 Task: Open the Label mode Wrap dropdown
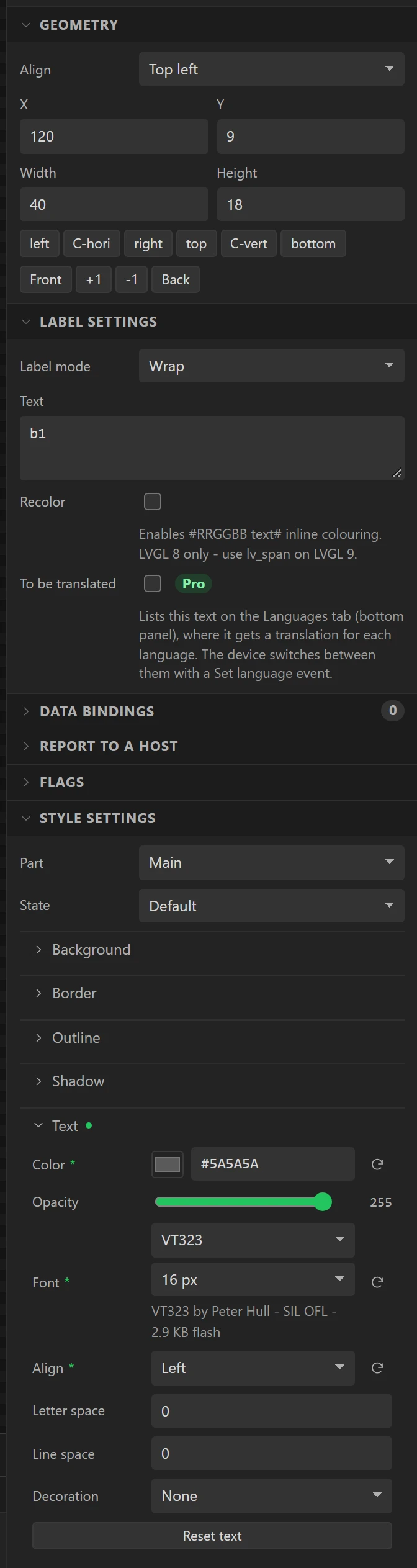click(272, 366)
